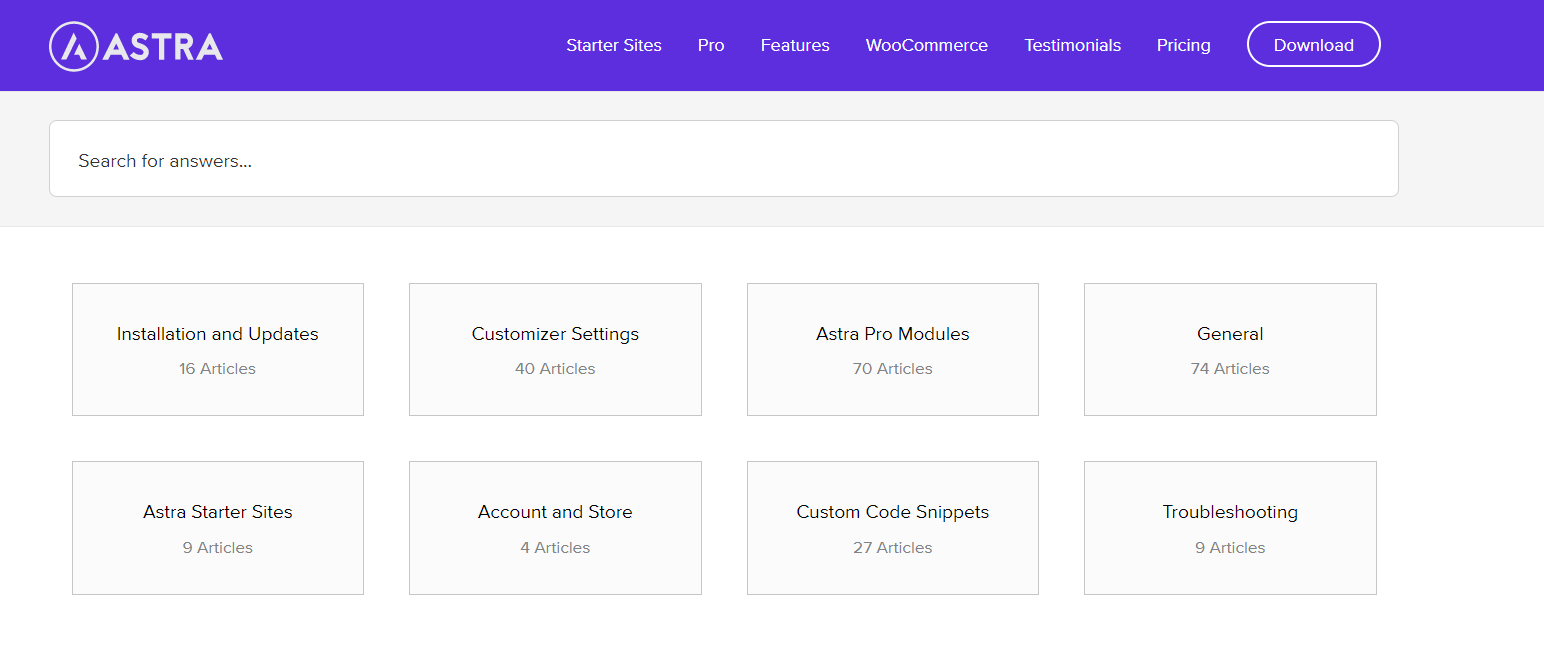
Task: Click the Astra logo
Action: coord(136,46)
